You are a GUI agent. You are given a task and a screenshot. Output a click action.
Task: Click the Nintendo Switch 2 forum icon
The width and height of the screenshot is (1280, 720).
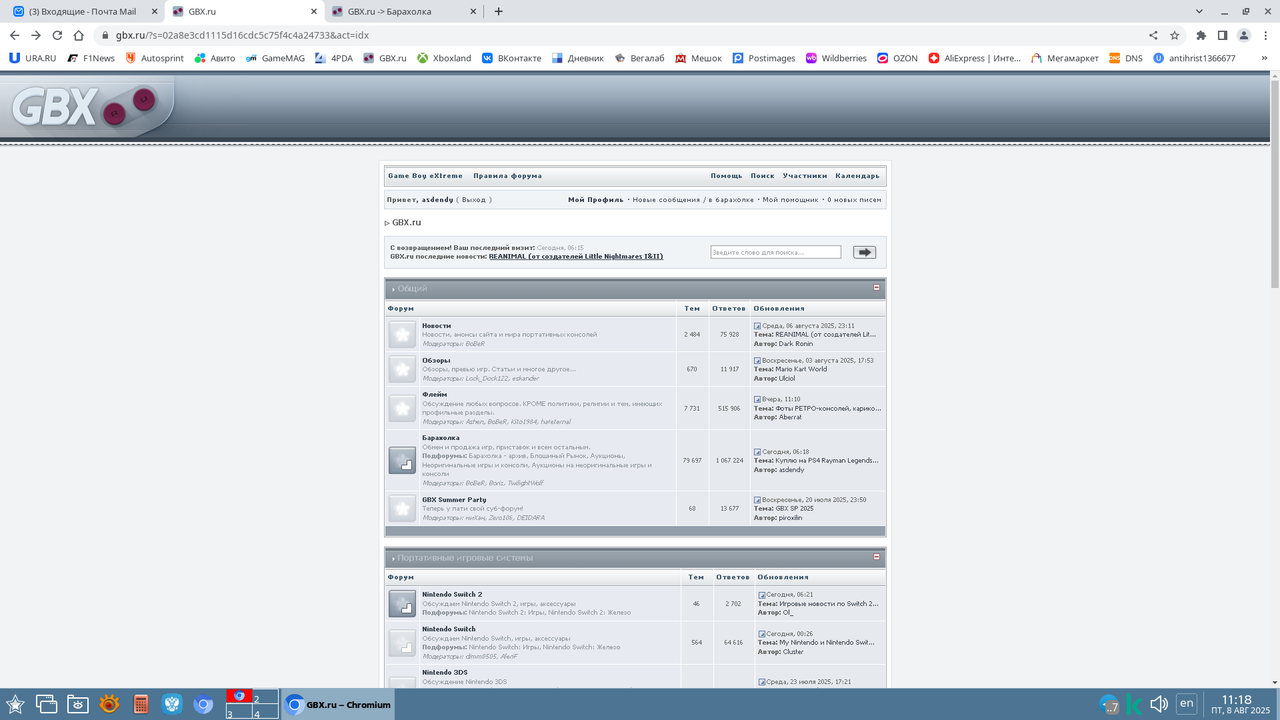(402, 603)
